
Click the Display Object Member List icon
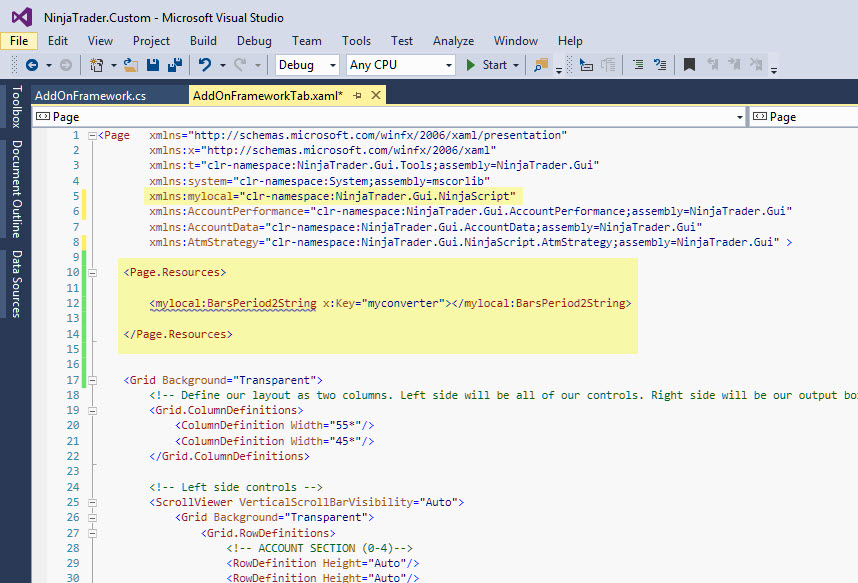586,65
